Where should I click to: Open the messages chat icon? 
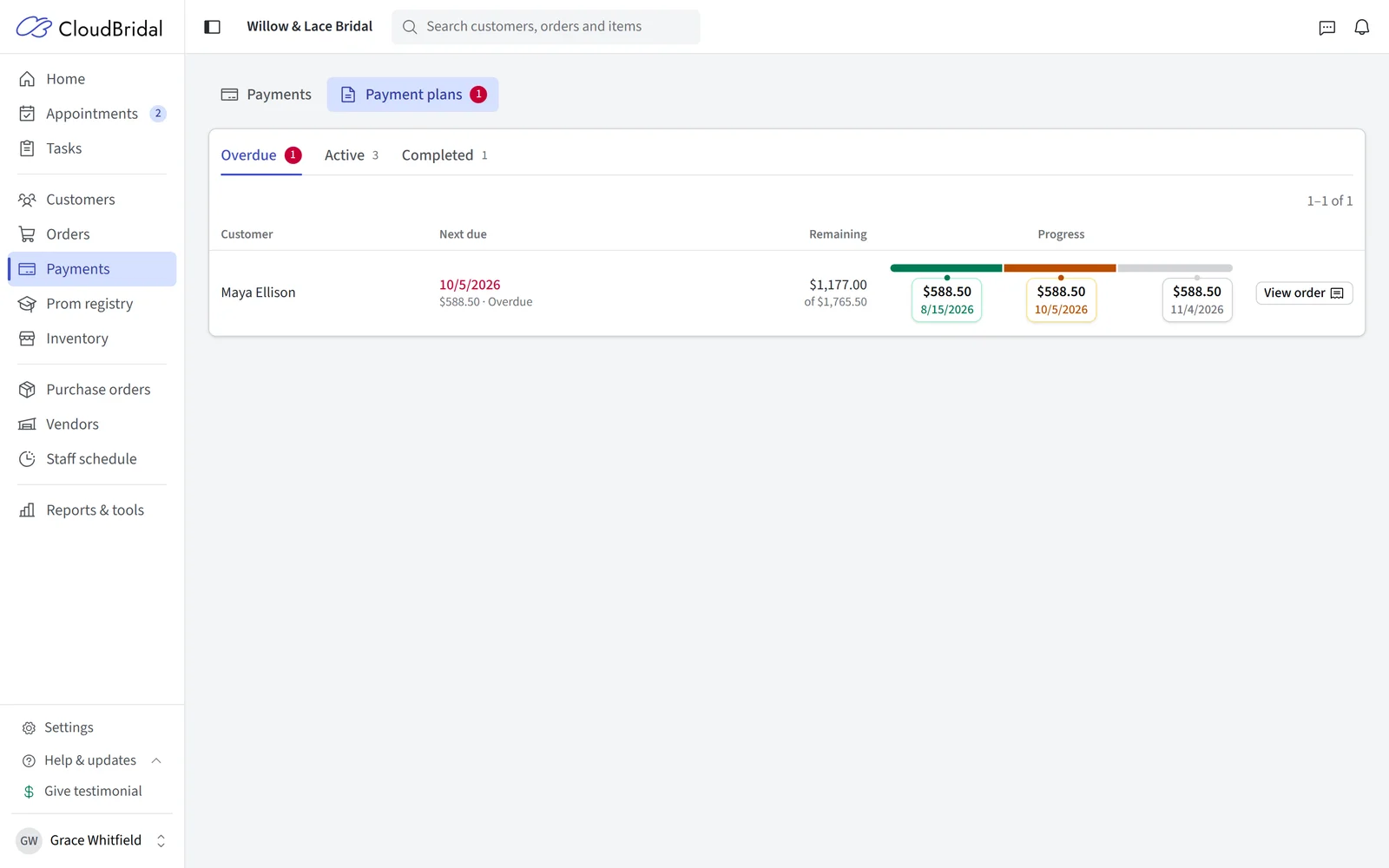(x=1326, y=27)
